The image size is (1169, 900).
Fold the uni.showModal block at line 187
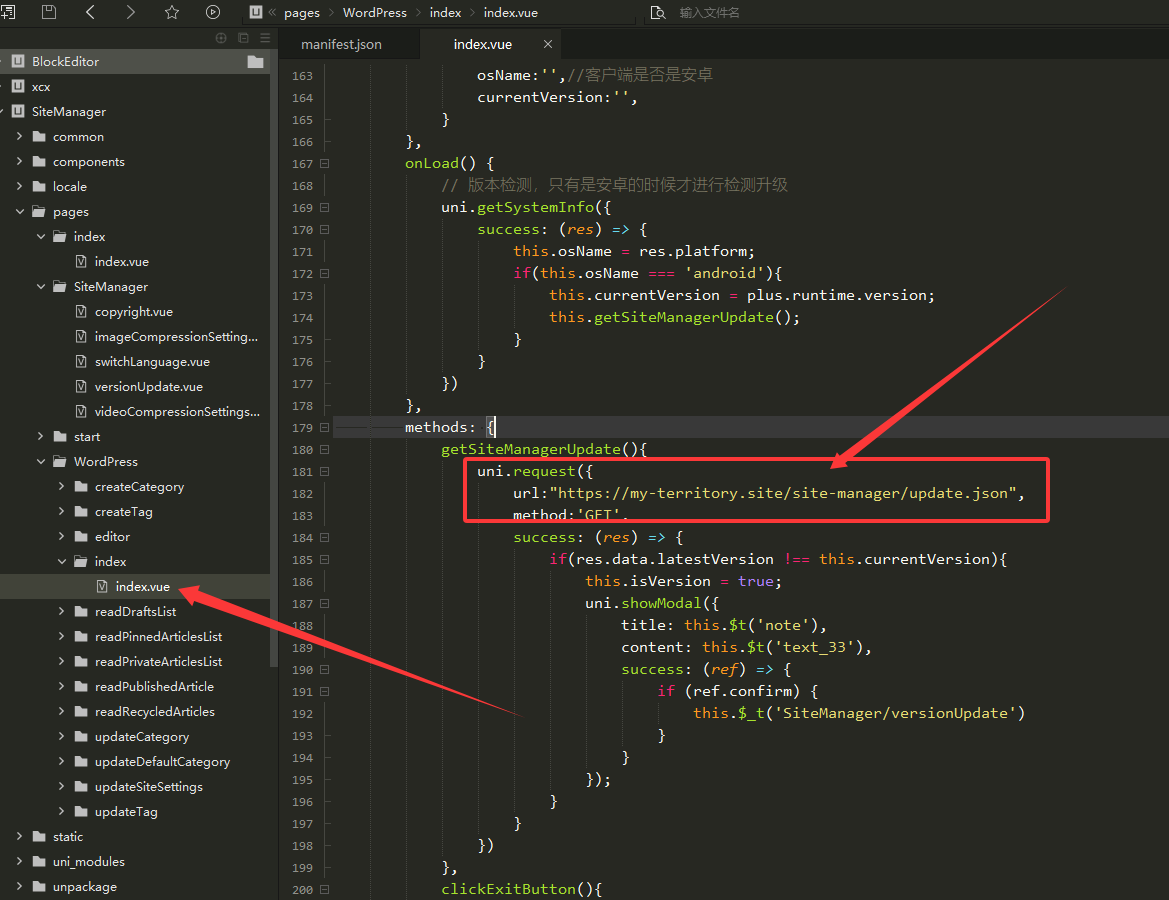click(325, 604)
